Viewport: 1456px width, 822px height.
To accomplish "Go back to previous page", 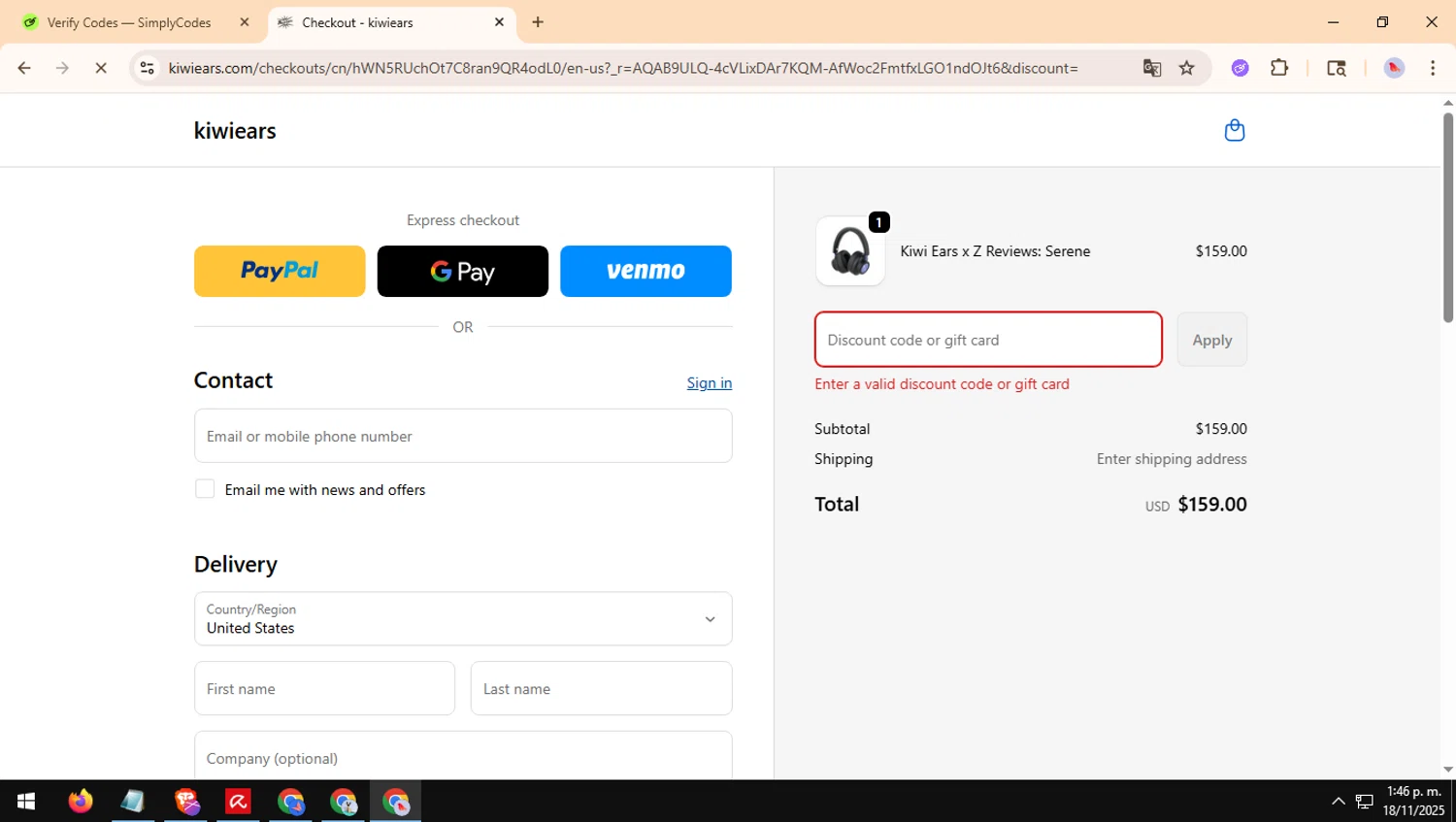I will [x=24, y=68].
